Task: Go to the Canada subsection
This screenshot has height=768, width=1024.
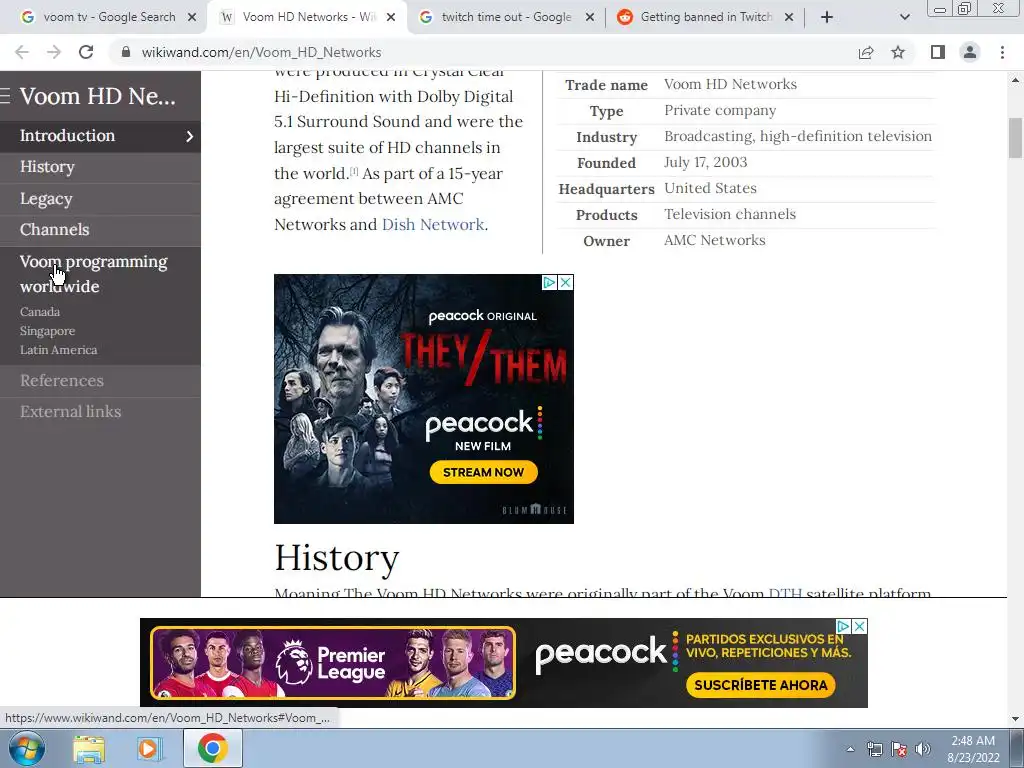Action: (x=40, y=312)
